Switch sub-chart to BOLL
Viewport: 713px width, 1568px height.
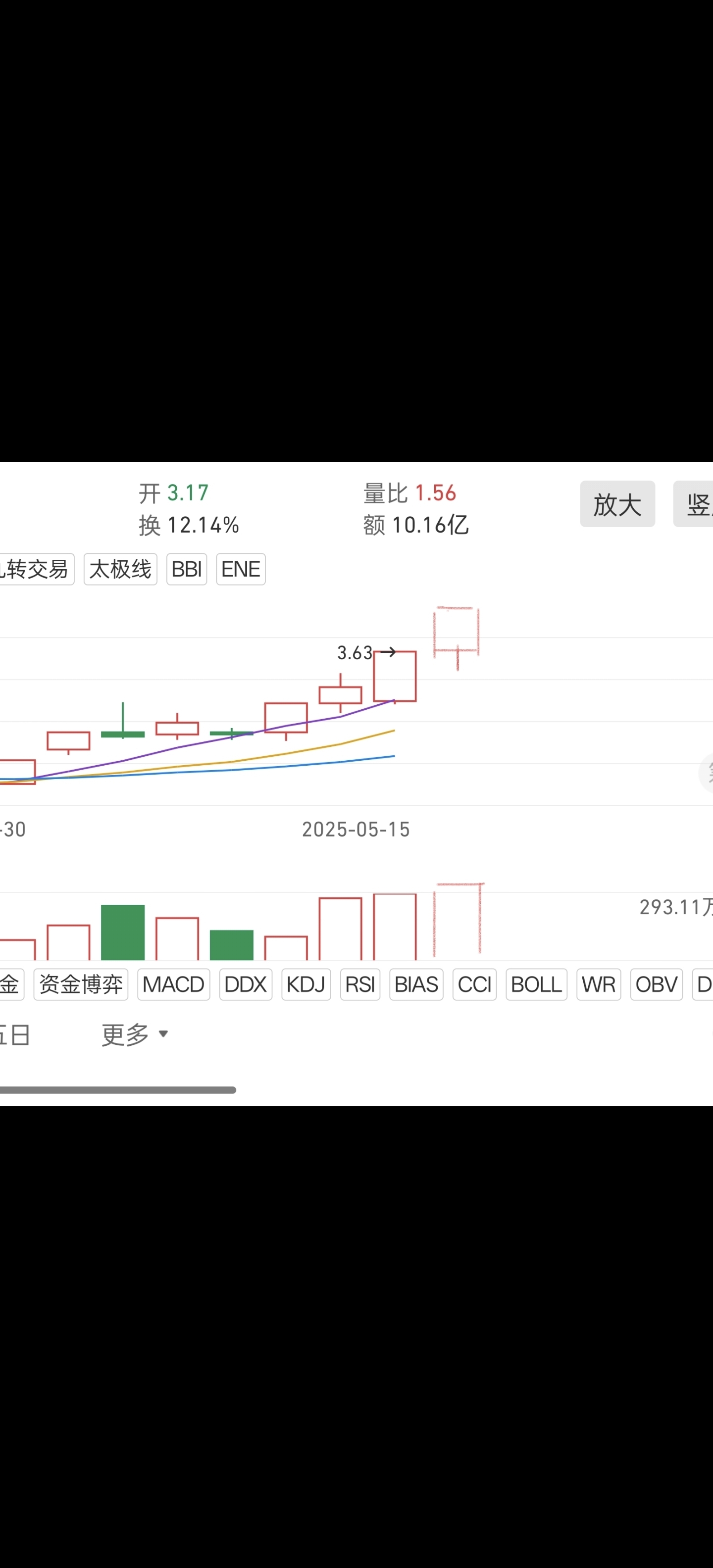click(x=536, y=984)
